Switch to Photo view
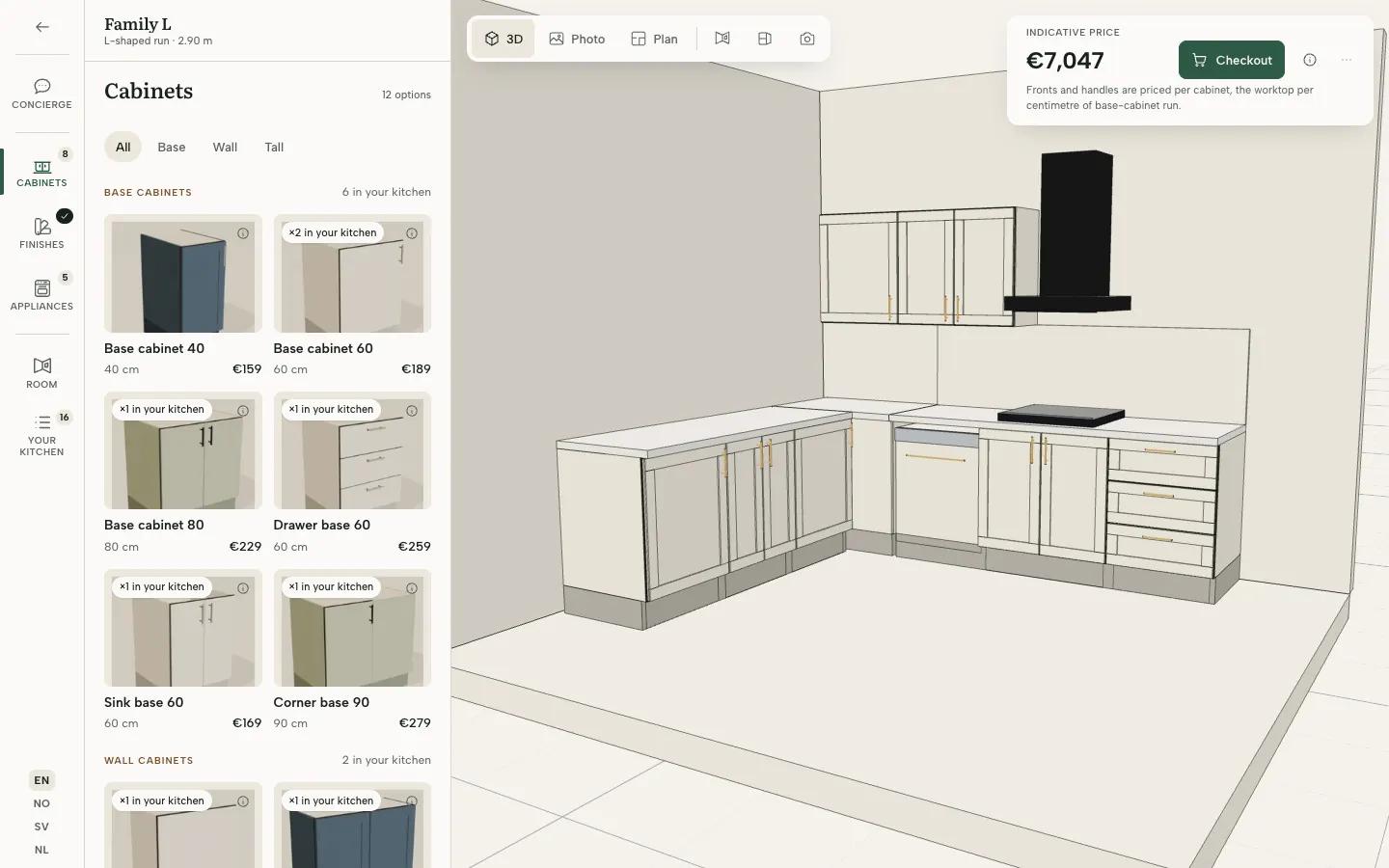Image resolution: width=1389 pixels, height=868 pixels. pyautogui.click(x=577, y=39)
